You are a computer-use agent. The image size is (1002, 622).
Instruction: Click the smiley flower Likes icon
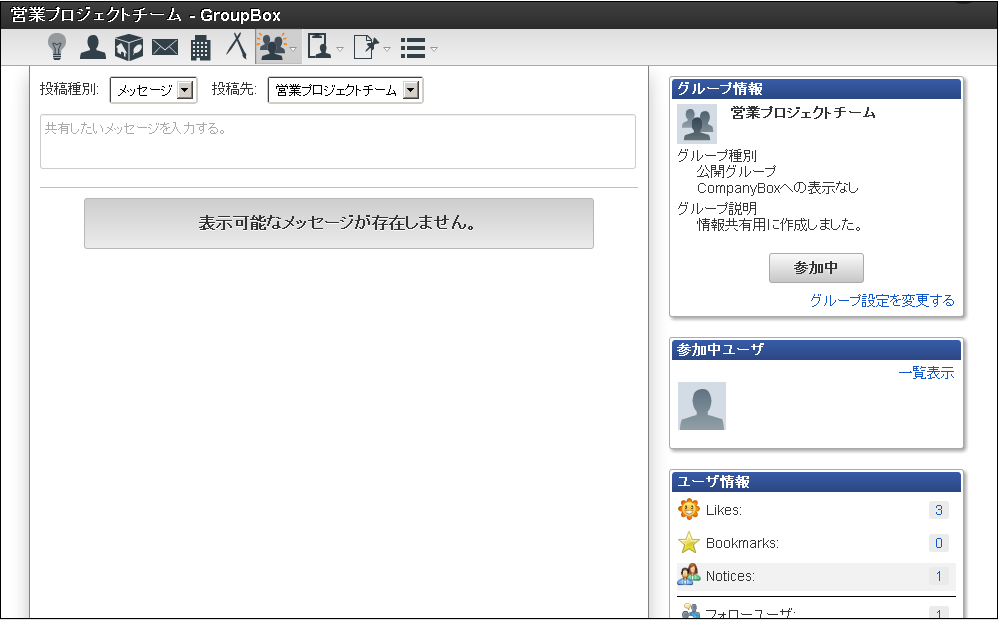pos(689,510)
